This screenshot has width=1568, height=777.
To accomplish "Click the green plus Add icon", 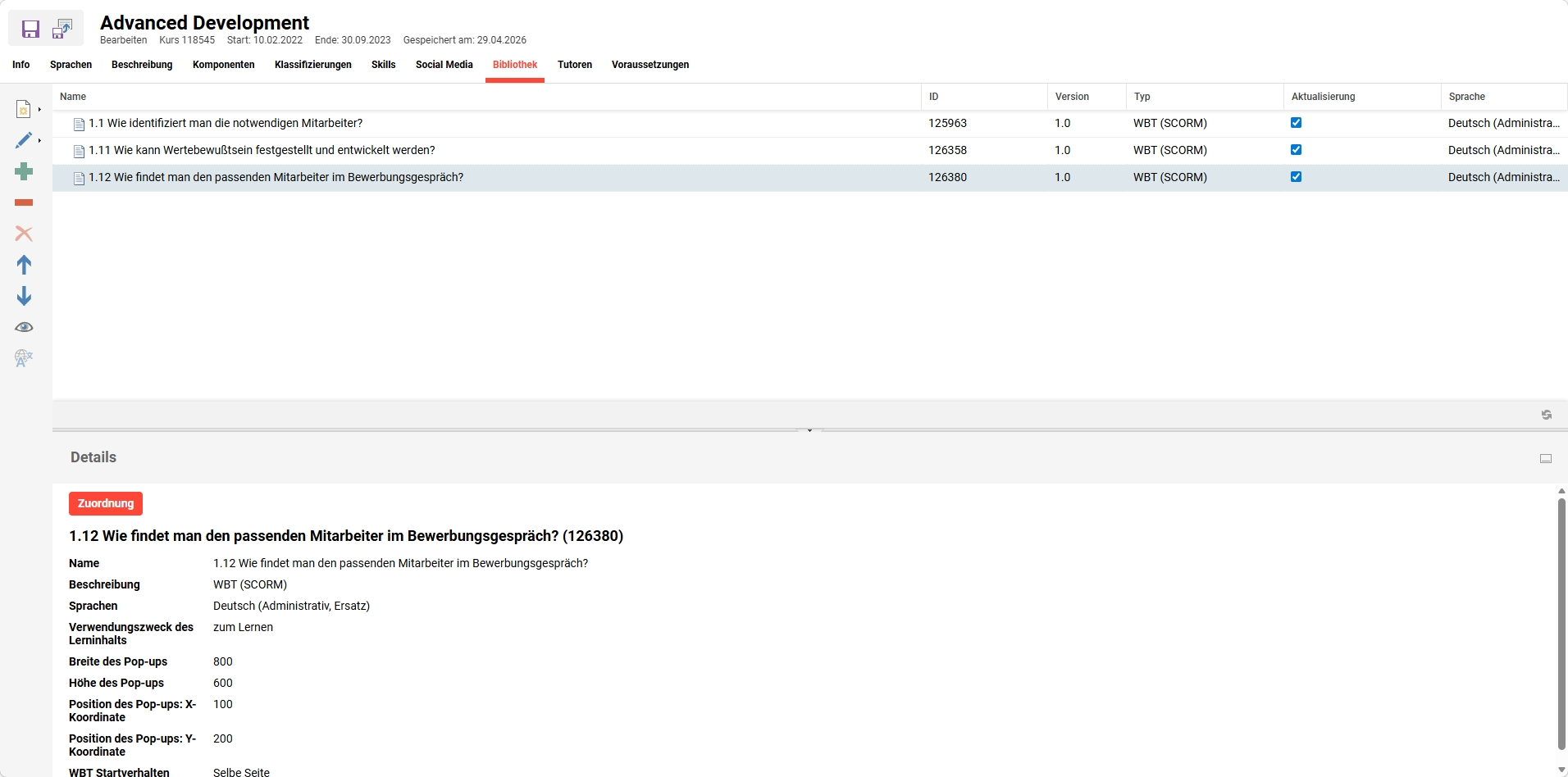I will pyautogui.click(x=24, y=171).
